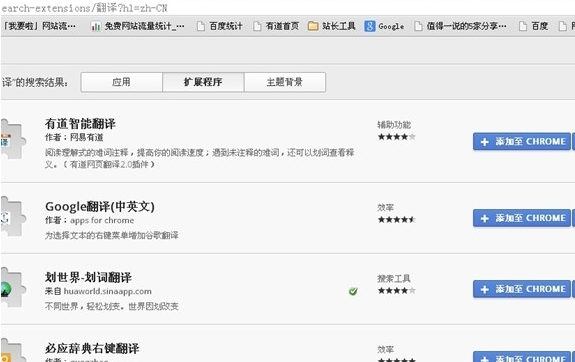Image resolution: width=575 pixels, height=362 pixels.
Task: Click the 免费网站流量统计 bookmark chart icon
Action: (96, 26)
